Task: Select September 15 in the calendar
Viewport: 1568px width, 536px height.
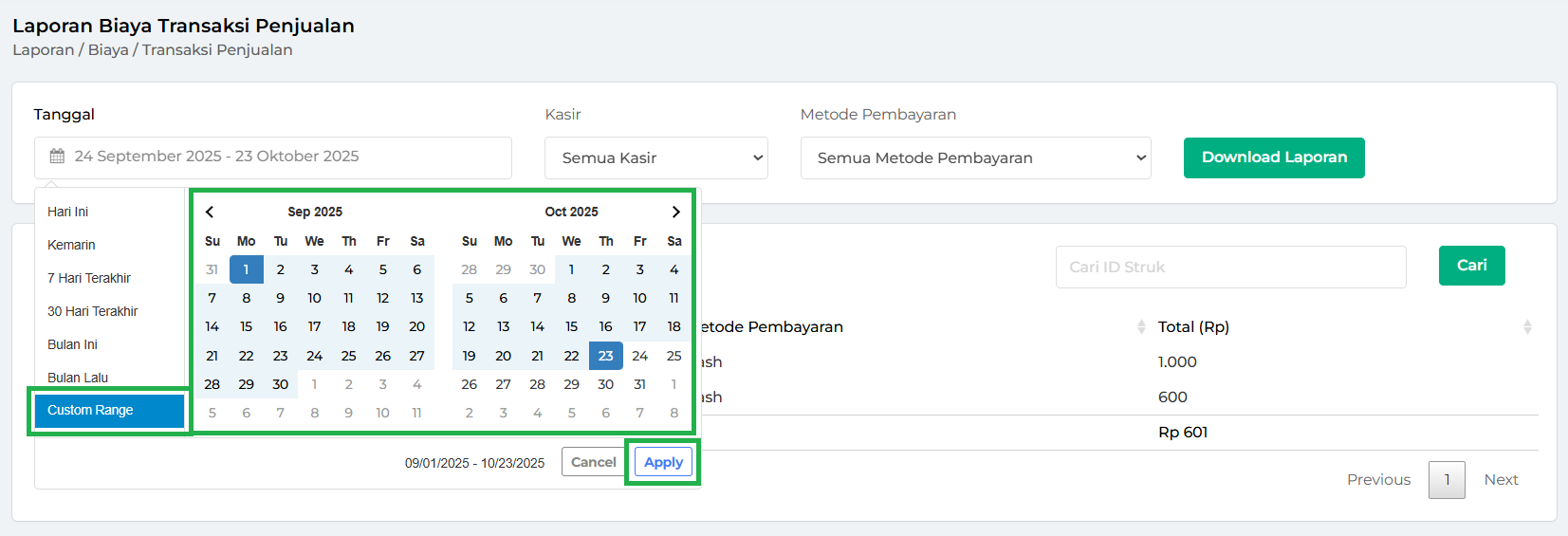Action: 246,326
